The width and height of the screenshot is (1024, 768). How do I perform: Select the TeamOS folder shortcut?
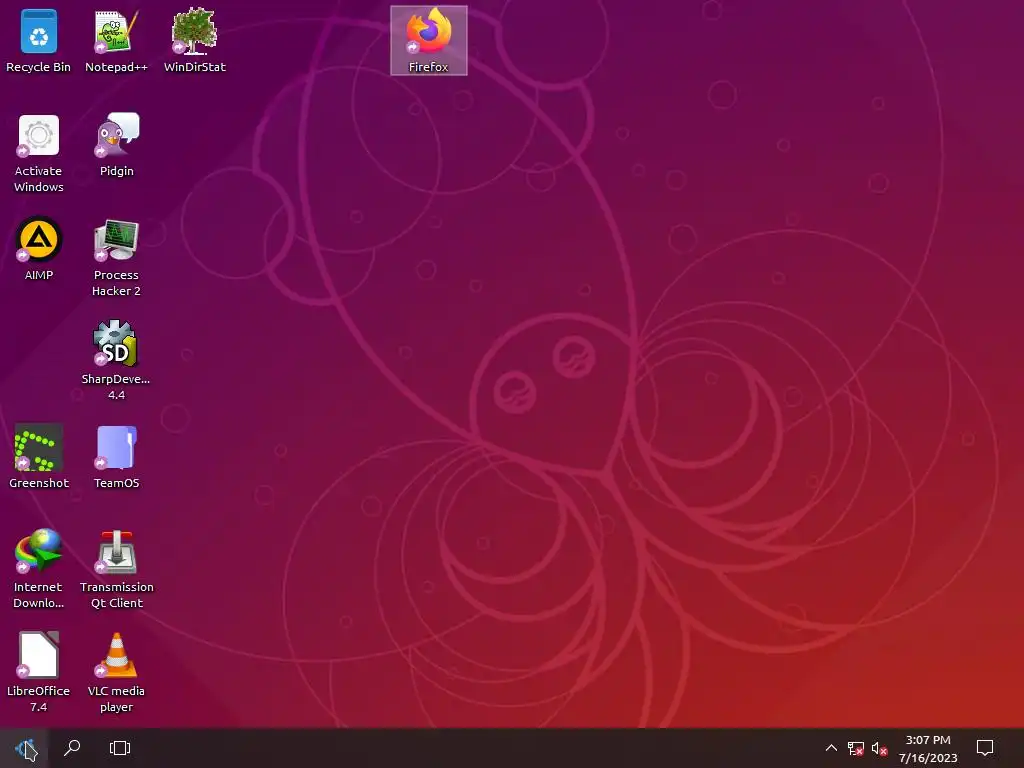[x=116, y=456]
